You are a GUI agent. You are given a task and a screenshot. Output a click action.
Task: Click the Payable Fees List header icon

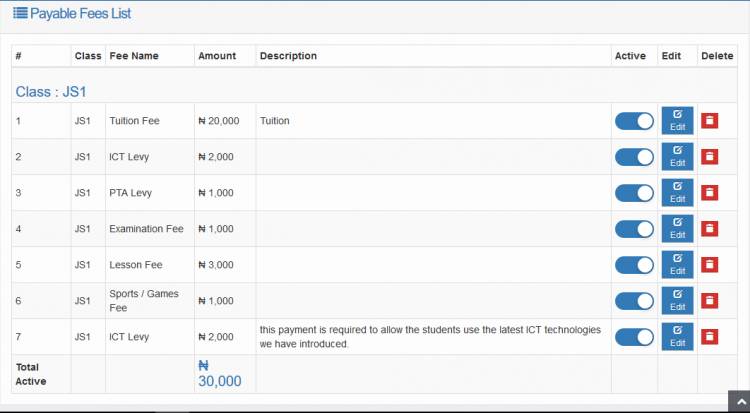click(x=20, y=14)
